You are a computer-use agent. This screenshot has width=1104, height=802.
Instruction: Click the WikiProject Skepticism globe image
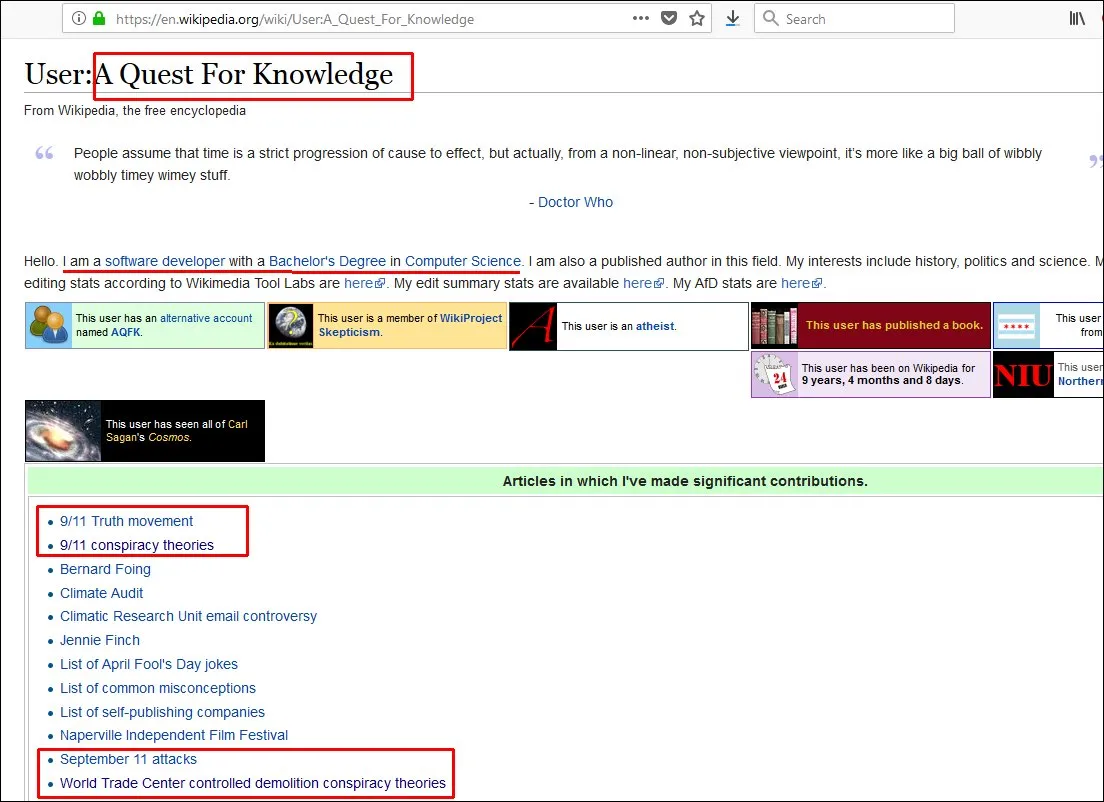click(291, 326)
